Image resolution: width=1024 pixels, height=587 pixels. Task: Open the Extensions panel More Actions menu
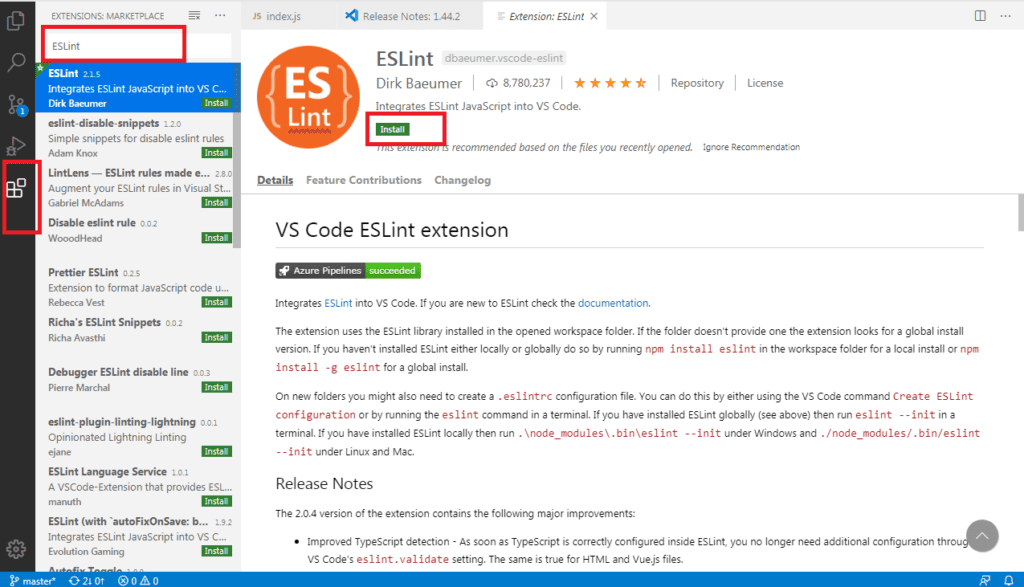220,14
